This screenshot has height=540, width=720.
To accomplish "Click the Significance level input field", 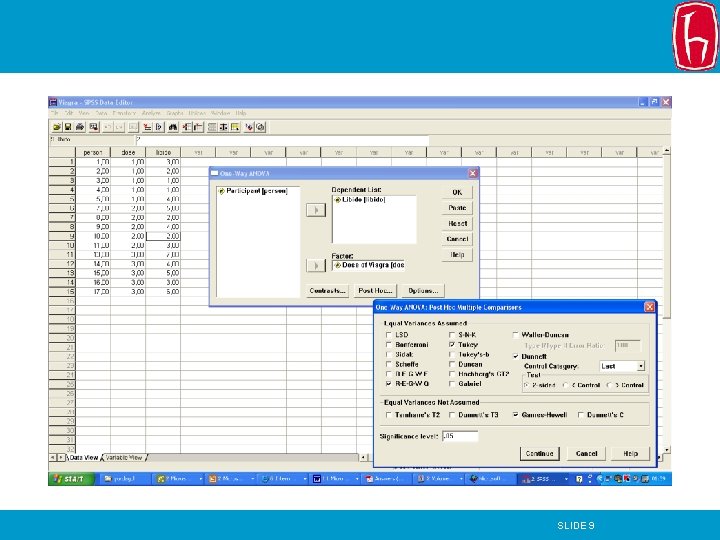I will point(460,436).
